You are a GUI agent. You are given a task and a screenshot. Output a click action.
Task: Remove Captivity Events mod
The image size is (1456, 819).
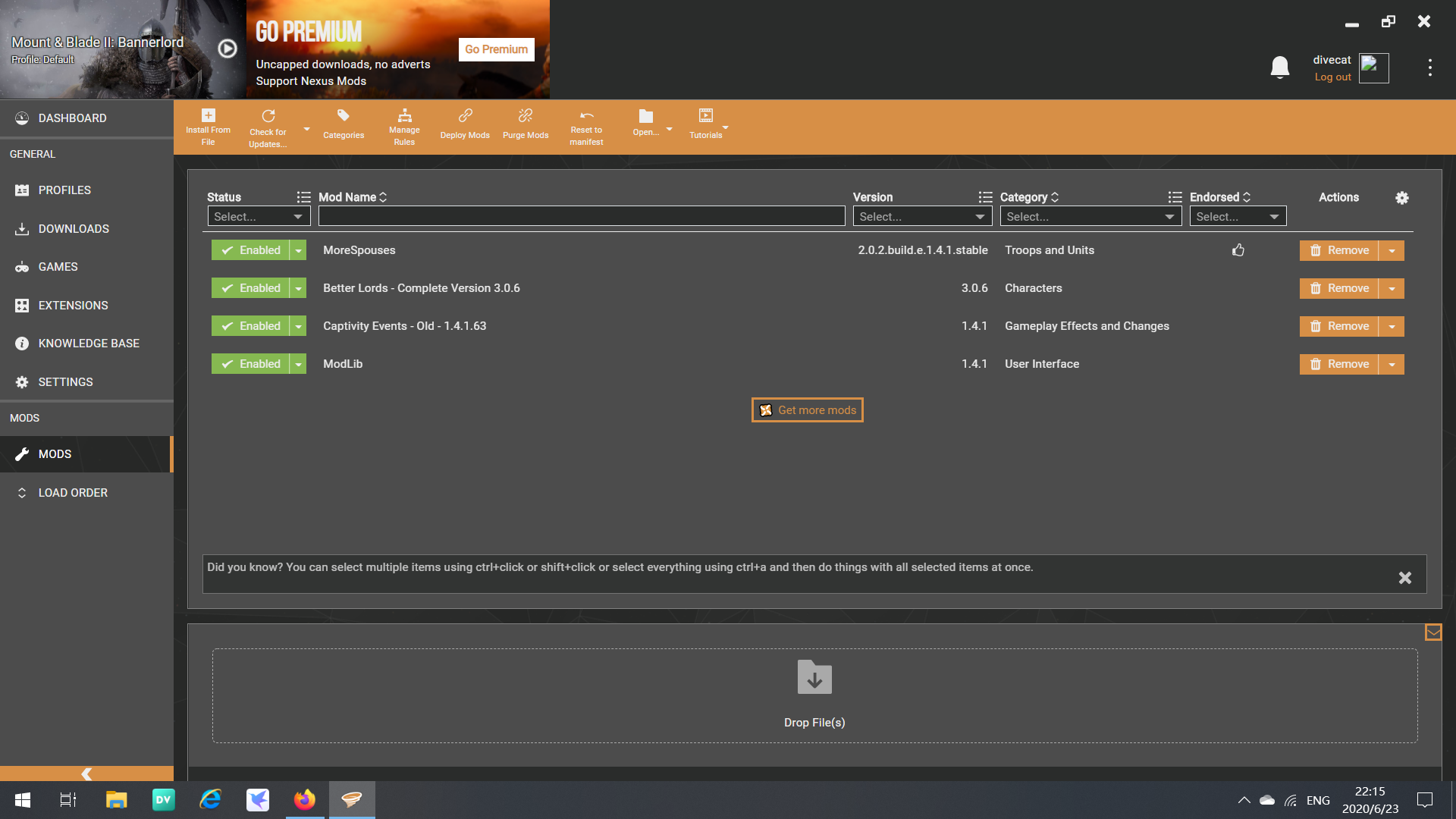tap(1339, 326)
